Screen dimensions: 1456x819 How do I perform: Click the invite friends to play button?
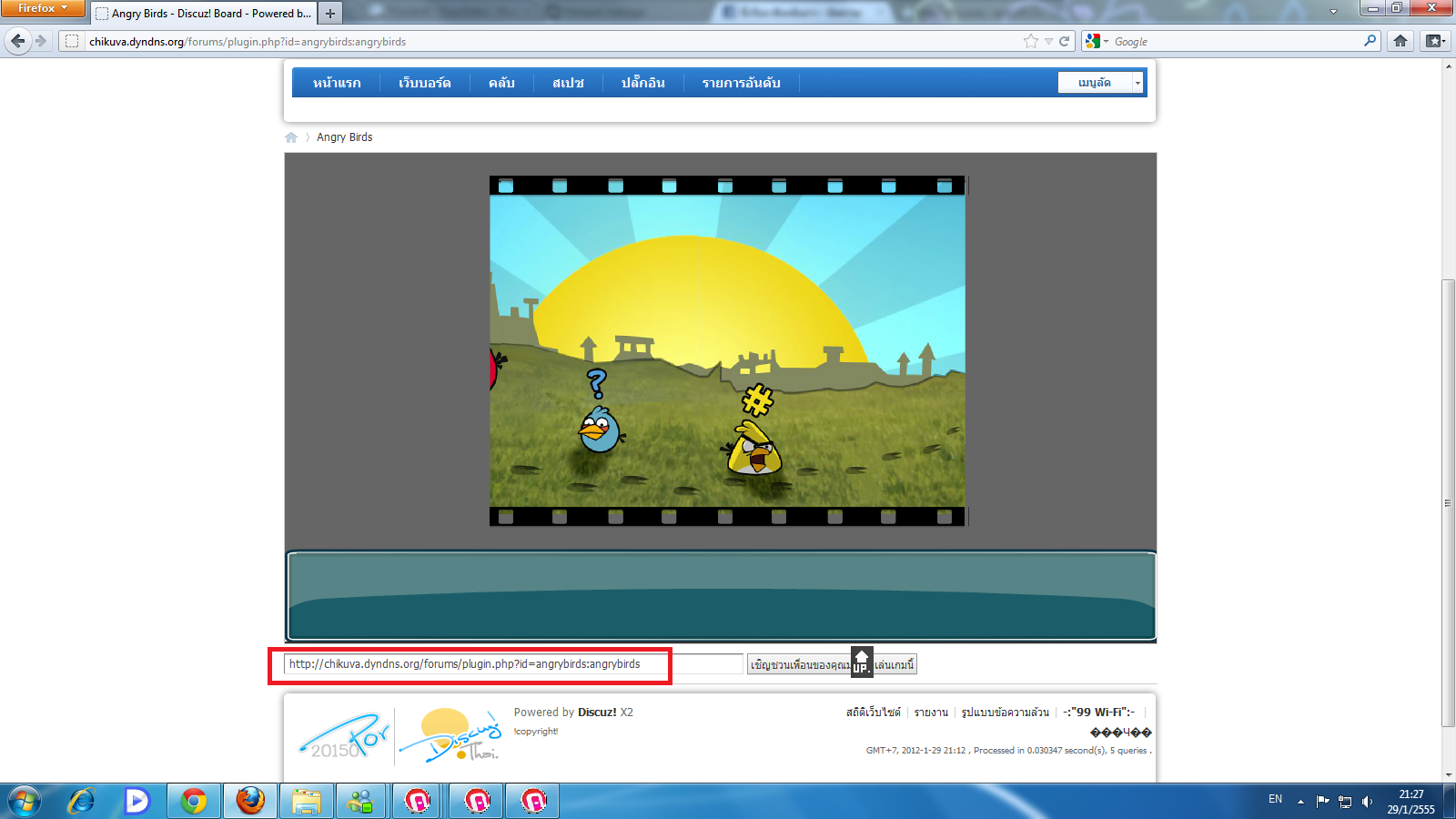pos(832,665)
